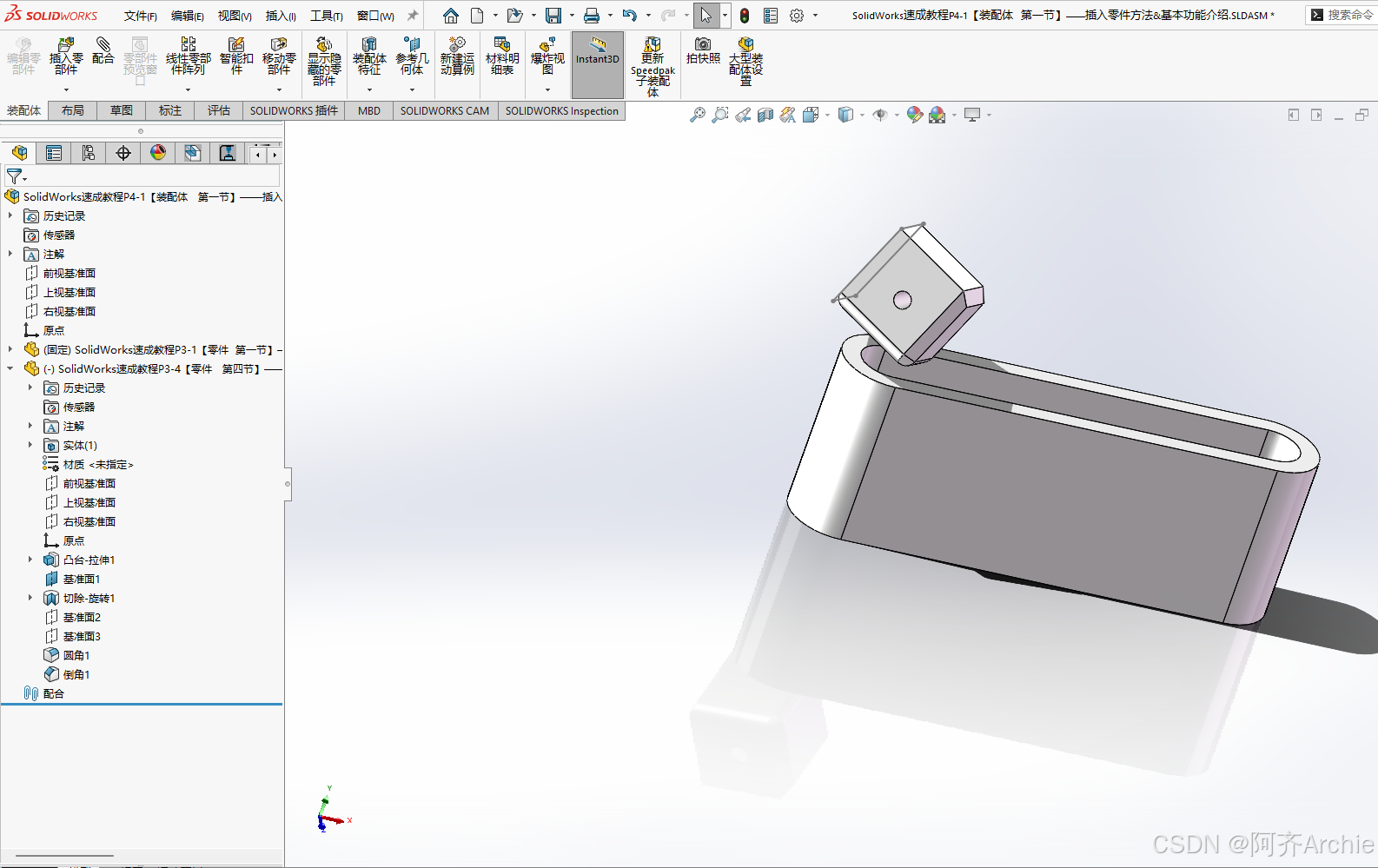Select 基准面2 in tree

[82, 617]
